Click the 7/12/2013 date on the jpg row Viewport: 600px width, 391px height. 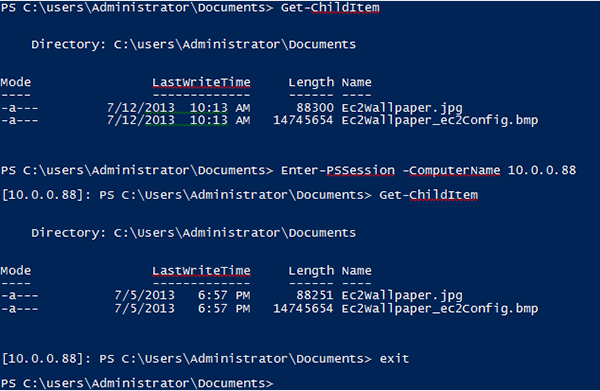click(141, 108)
